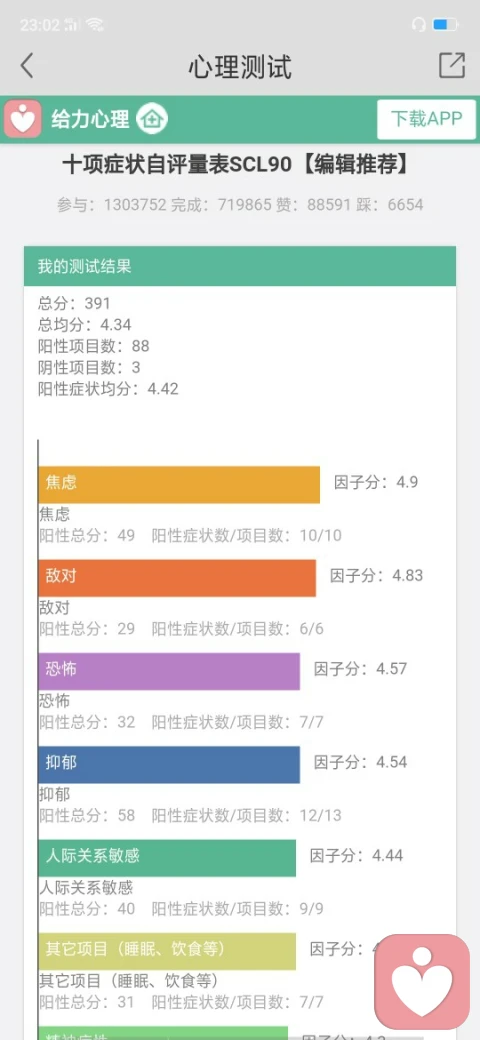
Task: Select the red-orange 敌对 bar
Action: tap(177, 578)
